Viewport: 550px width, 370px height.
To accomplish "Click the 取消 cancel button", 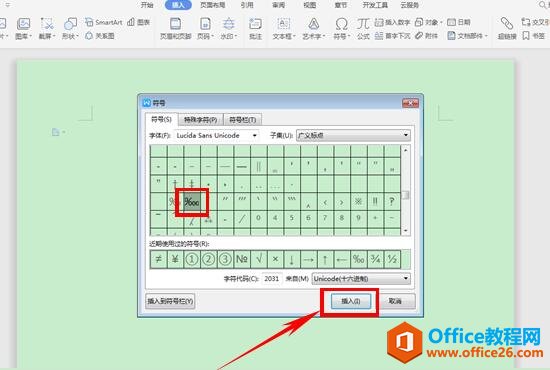I will pyautogui.click(x=395, y=301).
